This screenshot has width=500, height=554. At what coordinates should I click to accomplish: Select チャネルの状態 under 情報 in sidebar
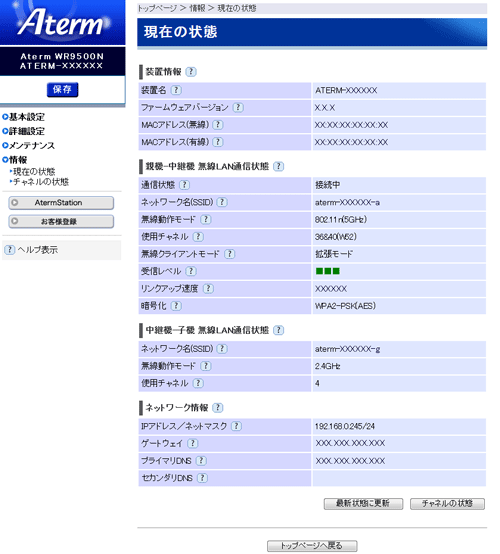tap(41, 182)
